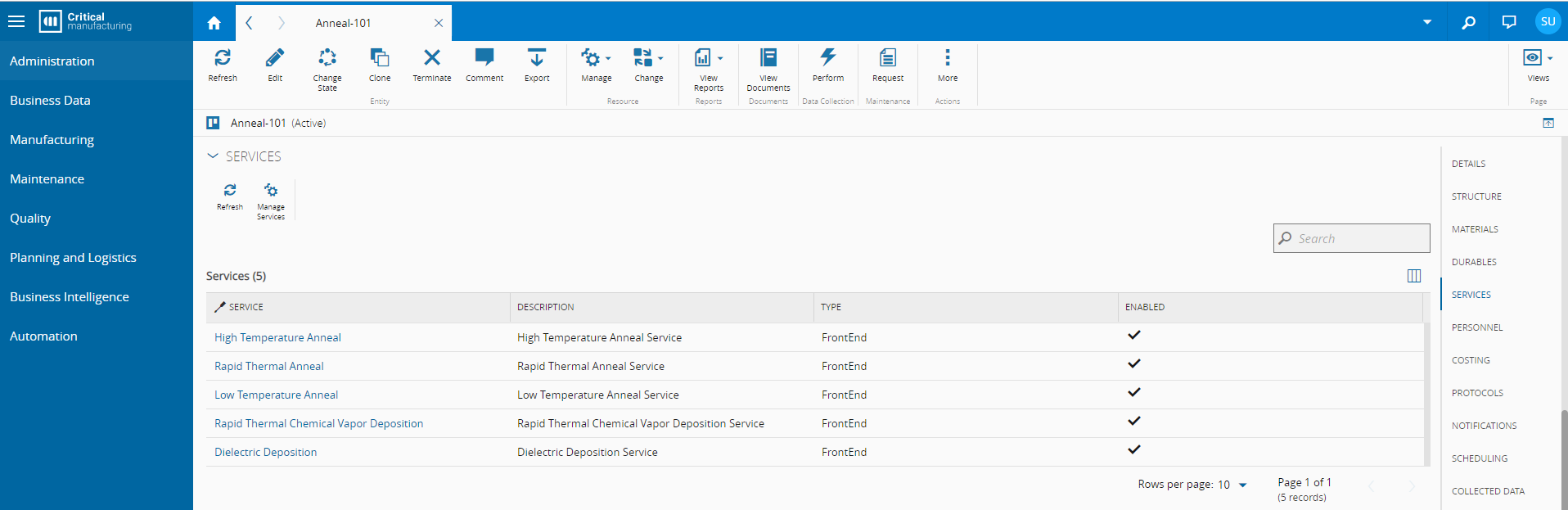Open the Change State tool
Viewport: 1568px width, 510px height.
[327, 58]
